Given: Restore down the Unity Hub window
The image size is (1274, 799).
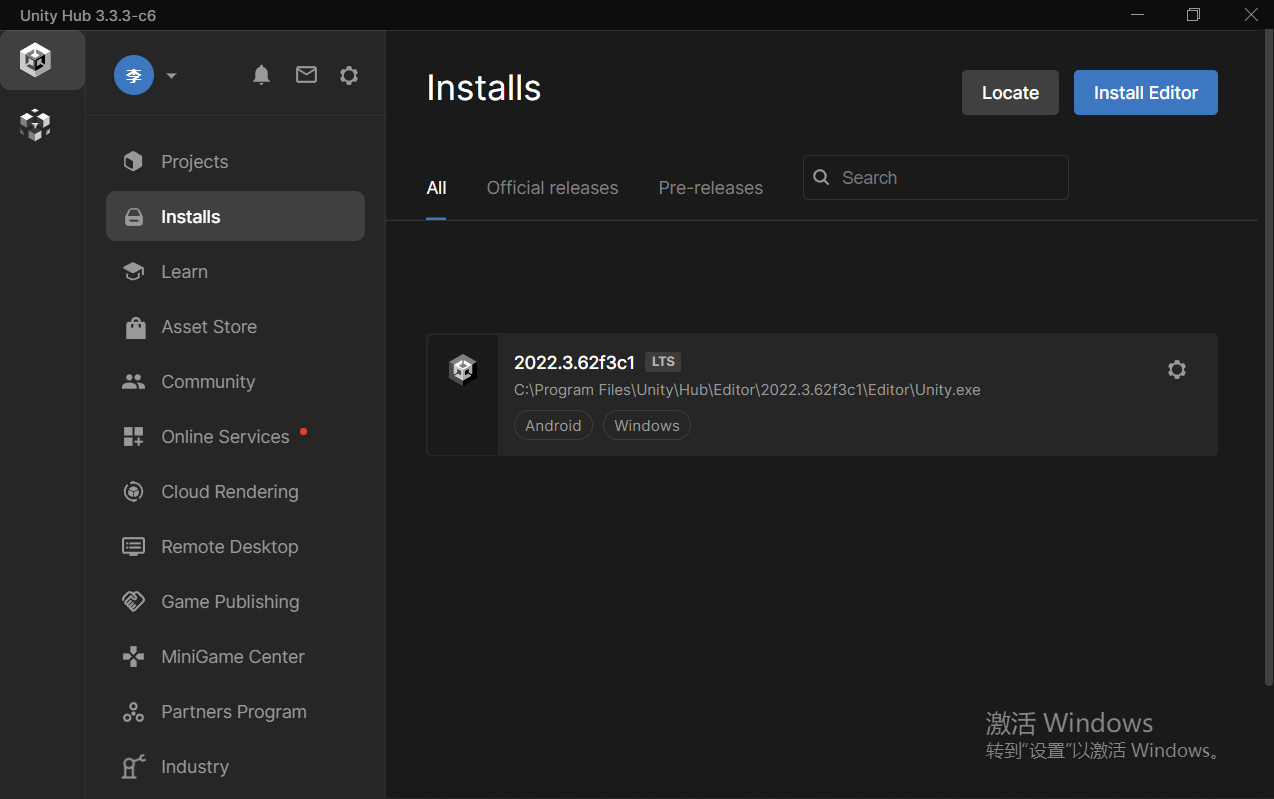Looking at the screenshot, I should 1193,15.
